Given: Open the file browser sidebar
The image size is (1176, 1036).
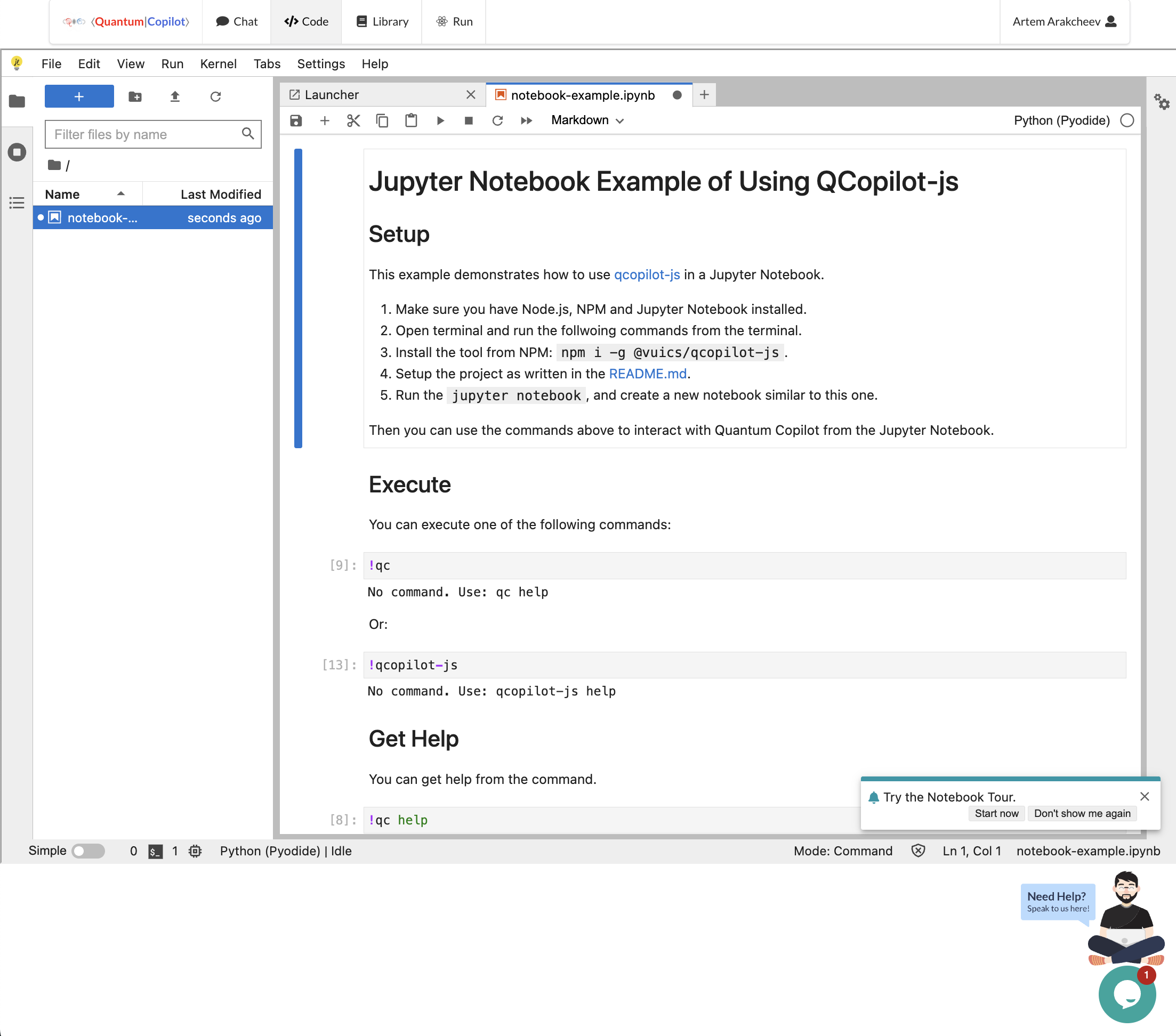Looking at the screenshot, I should coord(17,101).
